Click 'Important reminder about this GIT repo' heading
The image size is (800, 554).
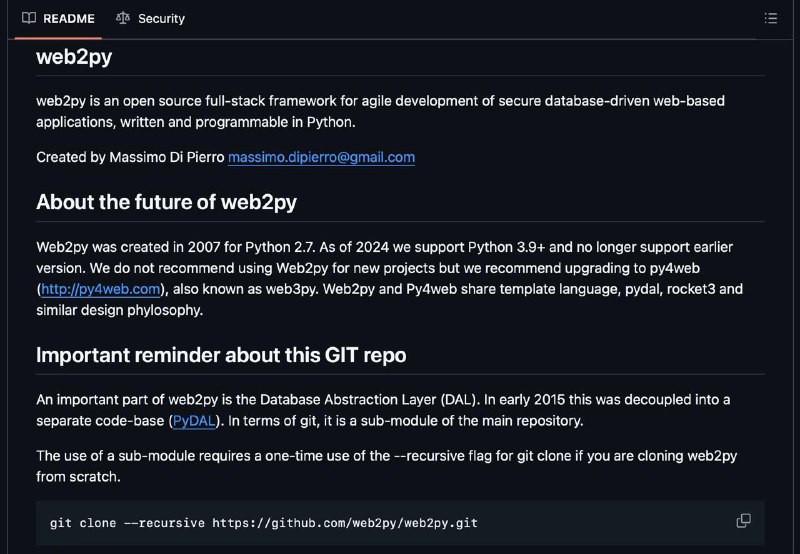click(x=221, y=355)
